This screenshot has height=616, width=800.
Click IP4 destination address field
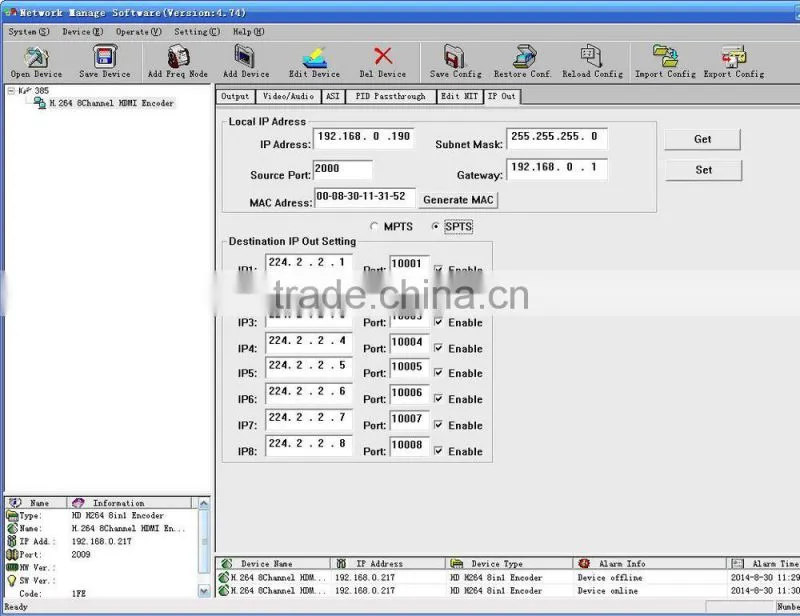pos(309,342)
